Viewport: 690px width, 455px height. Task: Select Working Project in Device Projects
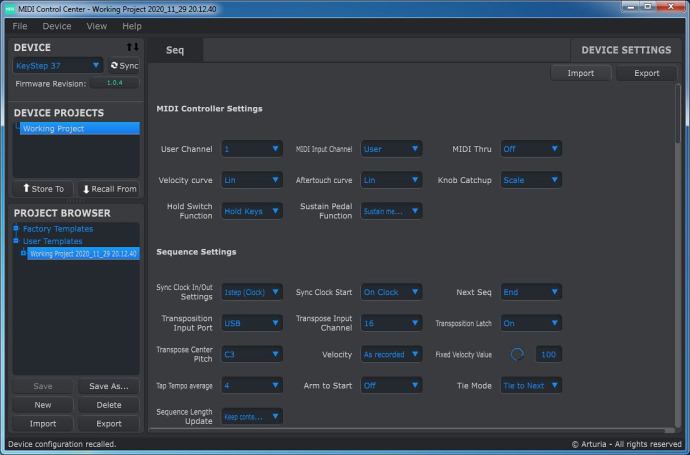pyautogui.click(x=80, y=128)
